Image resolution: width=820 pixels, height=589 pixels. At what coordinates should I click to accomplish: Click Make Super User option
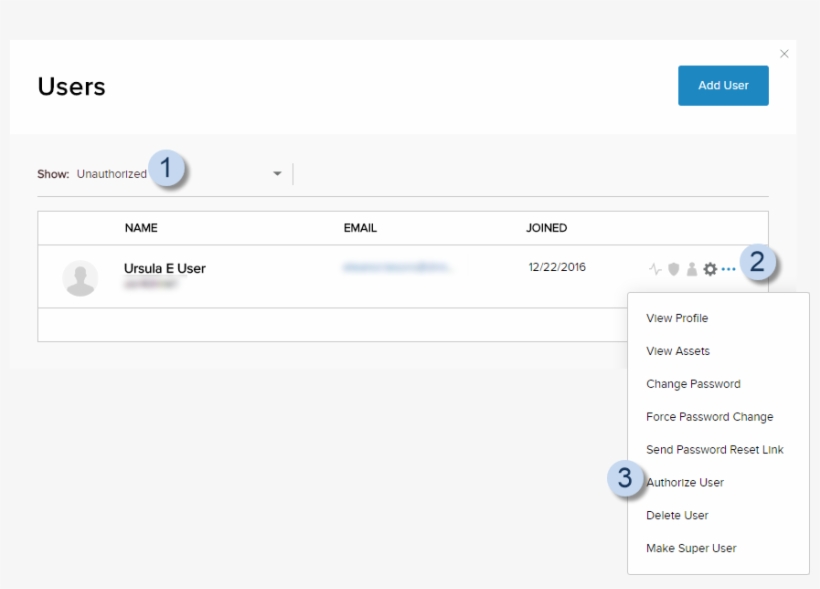pyautogui.click(x=691, y=548)
